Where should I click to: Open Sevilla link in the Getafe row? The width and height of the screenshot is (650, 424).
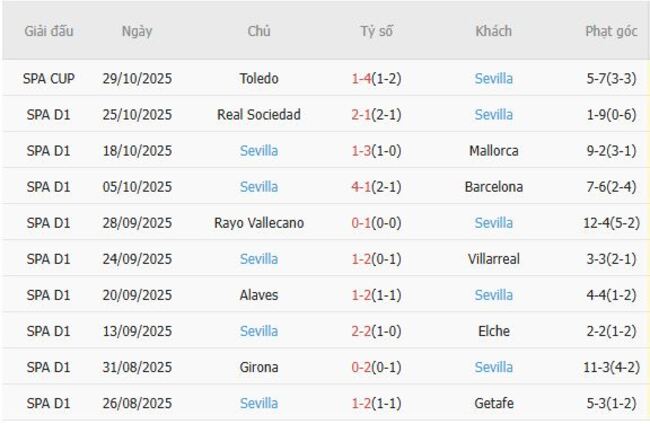pos(259,404)
